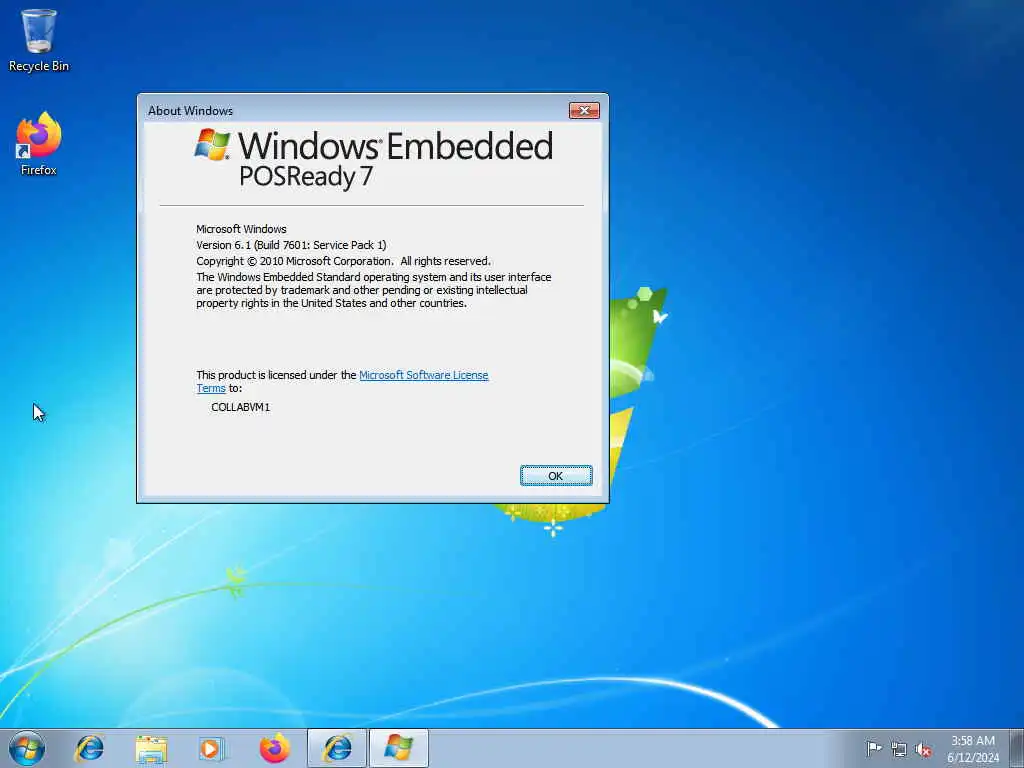This screenshot has height=768, width=1024.
Task: Close the About Windows dialog
Action: coord(584,110)
